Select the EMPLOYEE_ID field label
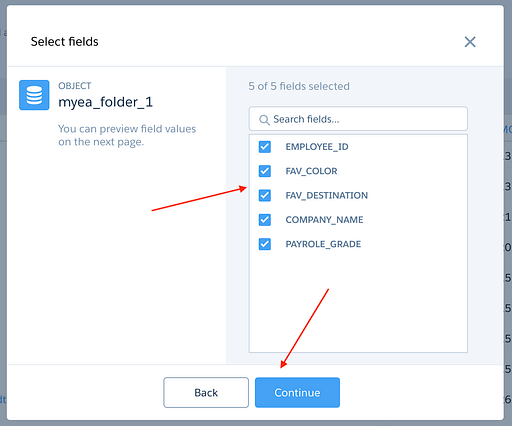512x426 pixels. click(317, 147)
